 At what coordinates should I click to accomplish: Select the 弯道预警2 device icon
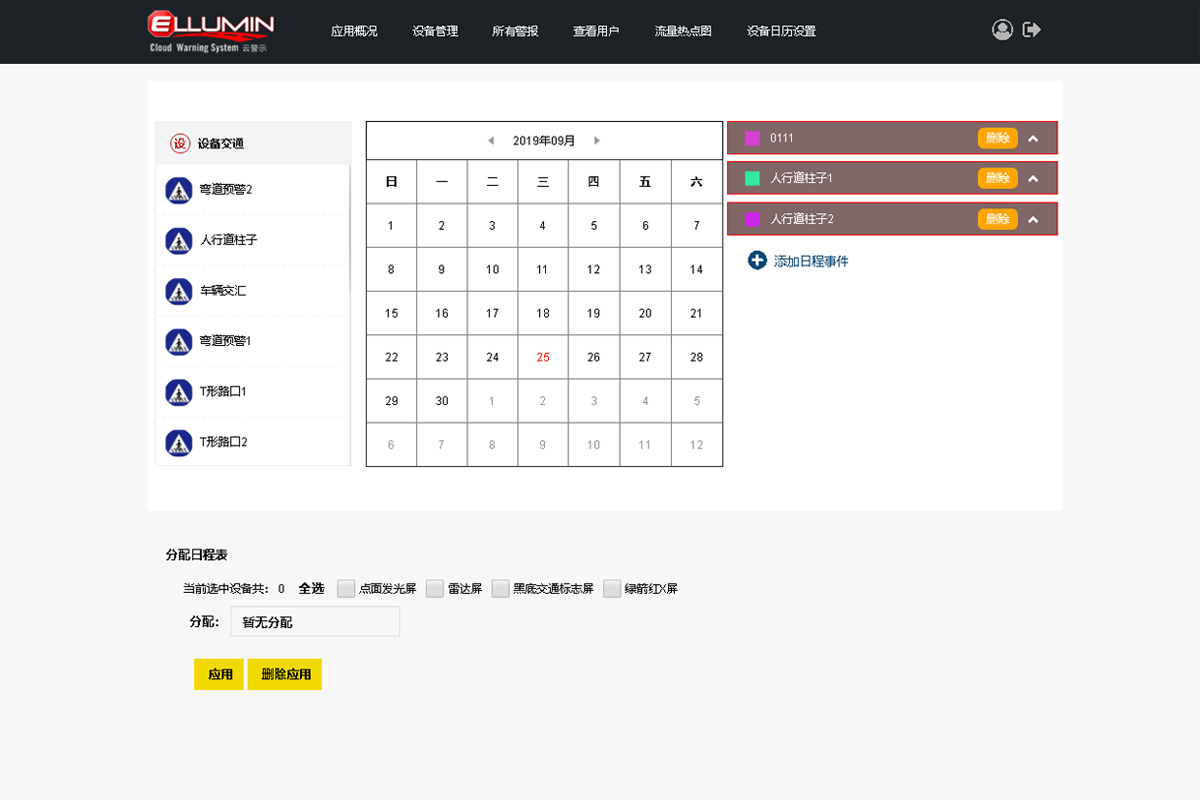tap(179, 190)
